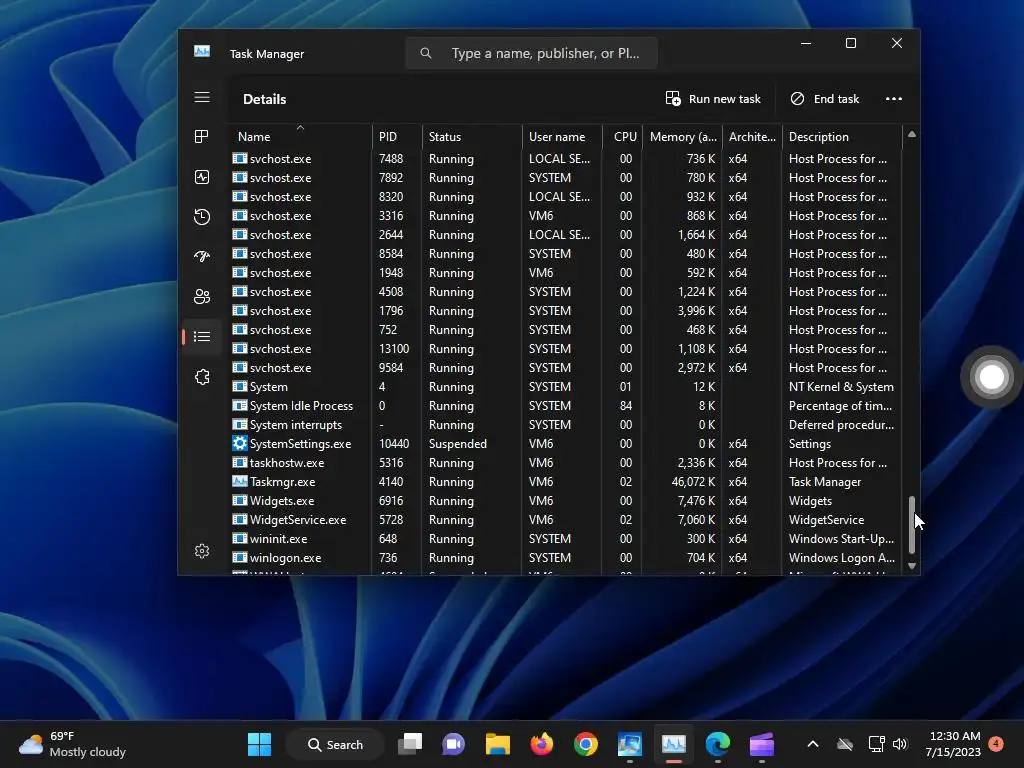Select svchost.exe with PID 13100

point(566,349)
